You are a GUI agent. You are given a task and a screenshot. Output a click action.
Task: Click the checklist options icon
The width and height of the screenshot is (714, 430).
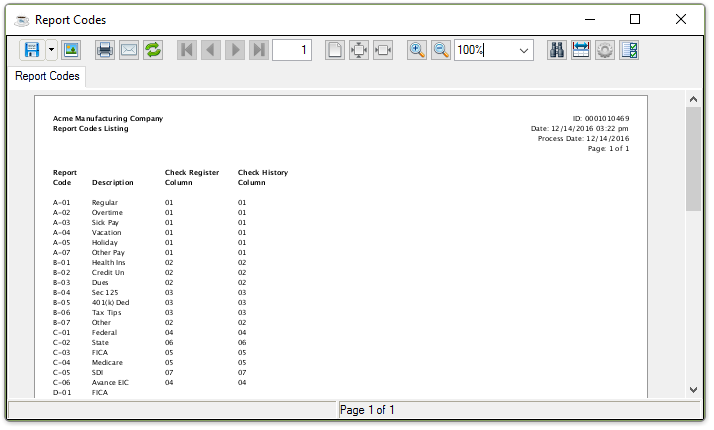[x=629, y=50]
